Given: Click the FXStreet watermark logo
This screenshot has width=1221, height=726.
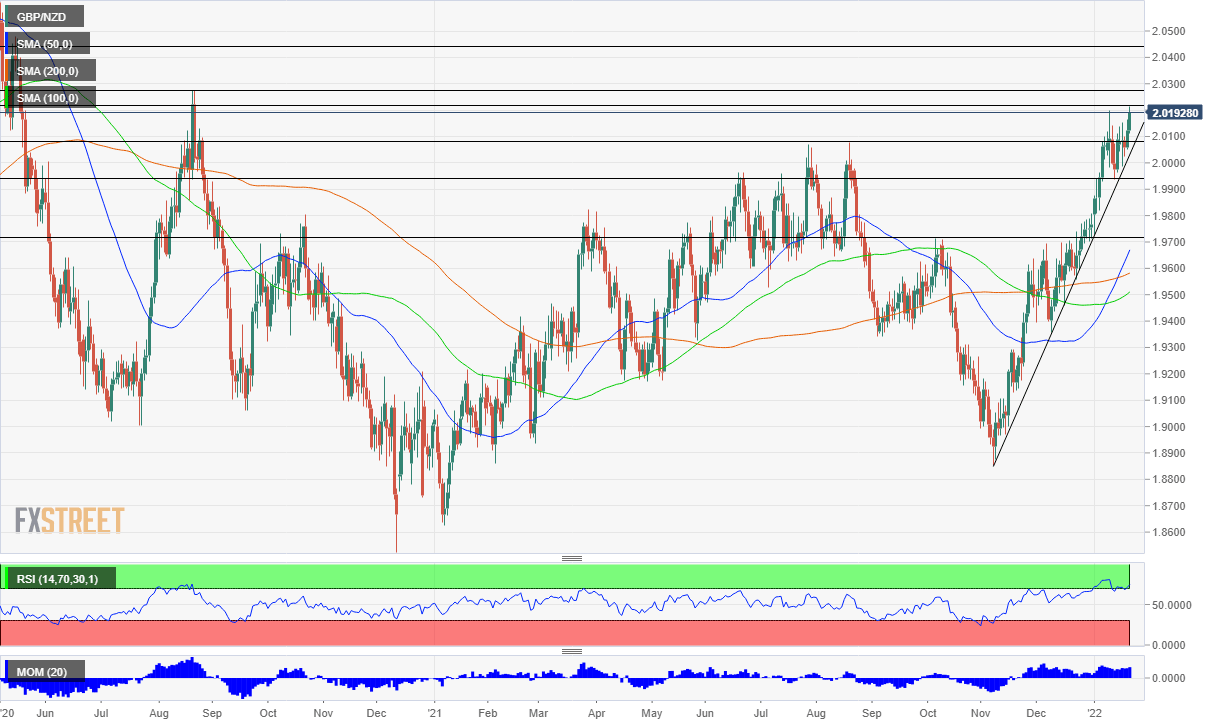Looking at the screenshot, I should [x=70, y=520].
